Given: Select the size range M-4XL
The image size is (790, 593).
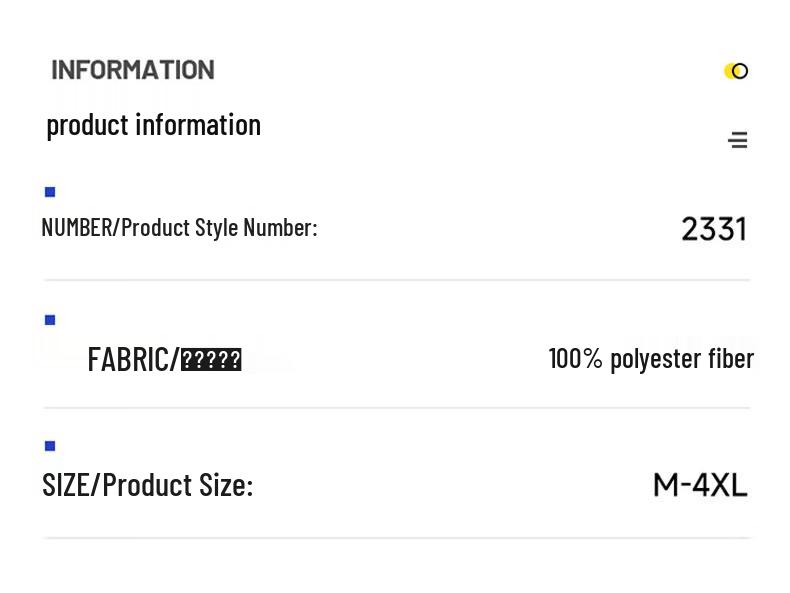Looking at the screenshot, I should [700, 485].
